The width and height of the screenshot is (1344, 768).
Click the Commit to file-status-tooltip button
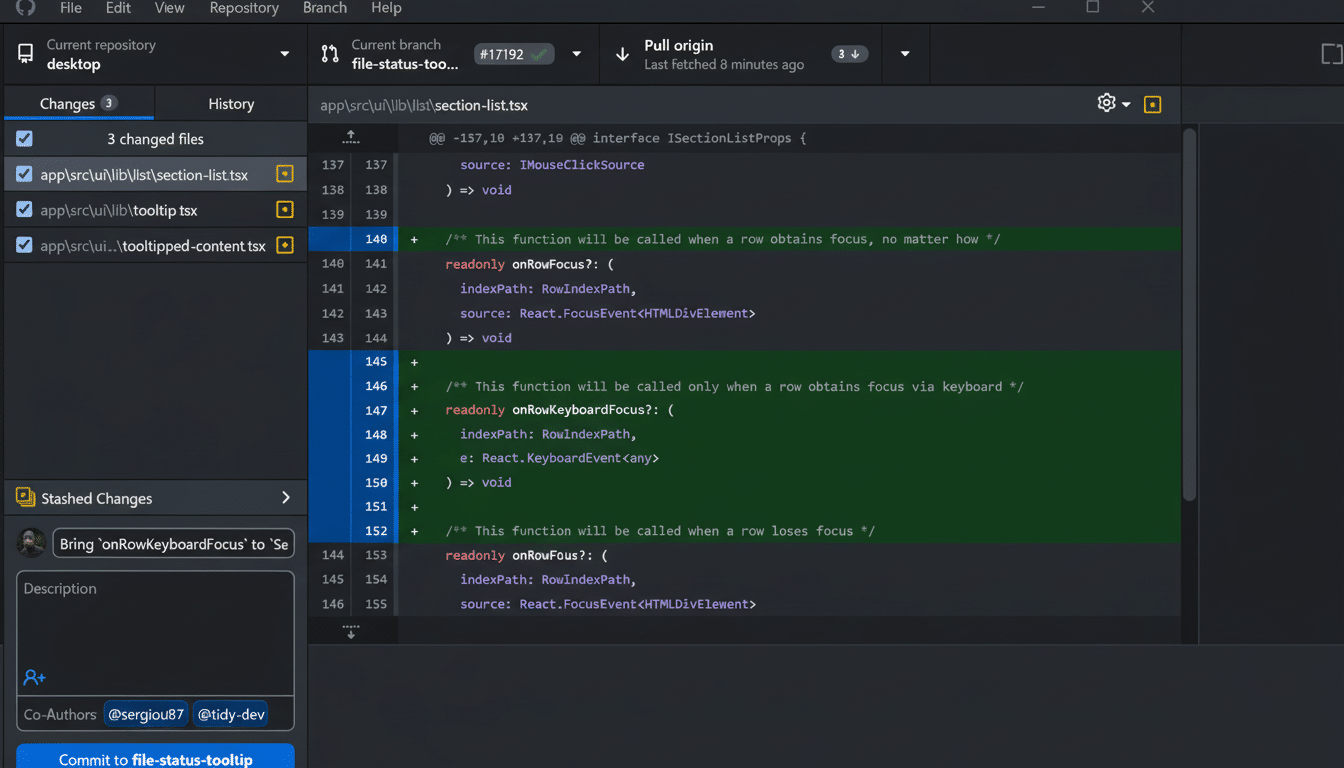click(154, 758)
